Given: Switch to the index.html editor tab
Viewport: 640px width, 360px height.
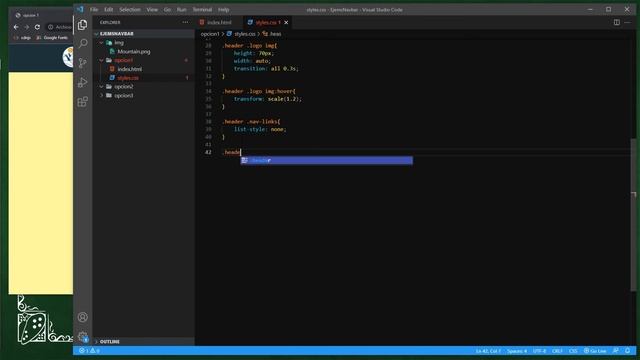Looking at the screenshot, I should (219, 22).
